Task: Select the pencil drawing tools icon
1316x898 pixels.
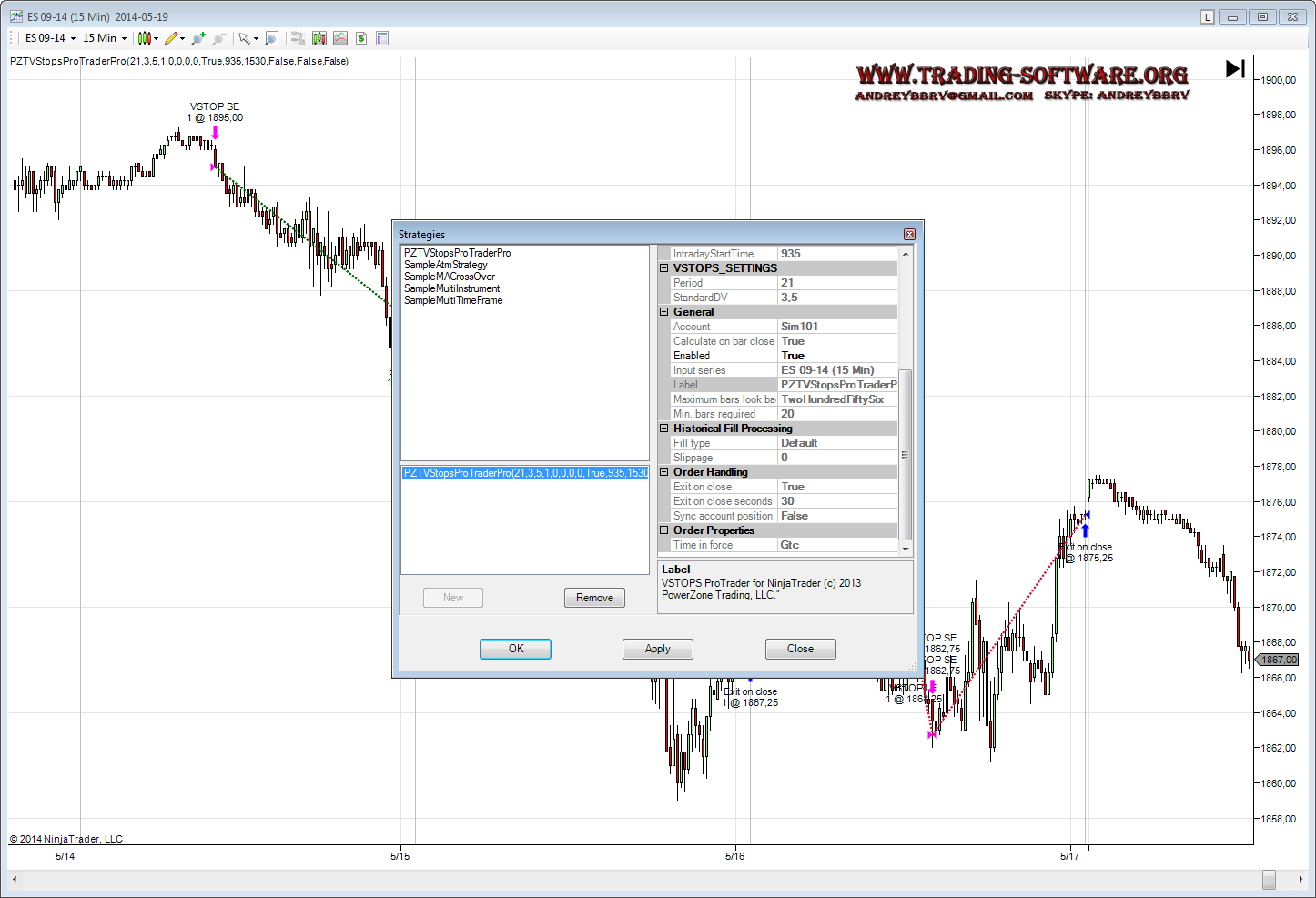Action: point(173,38)
